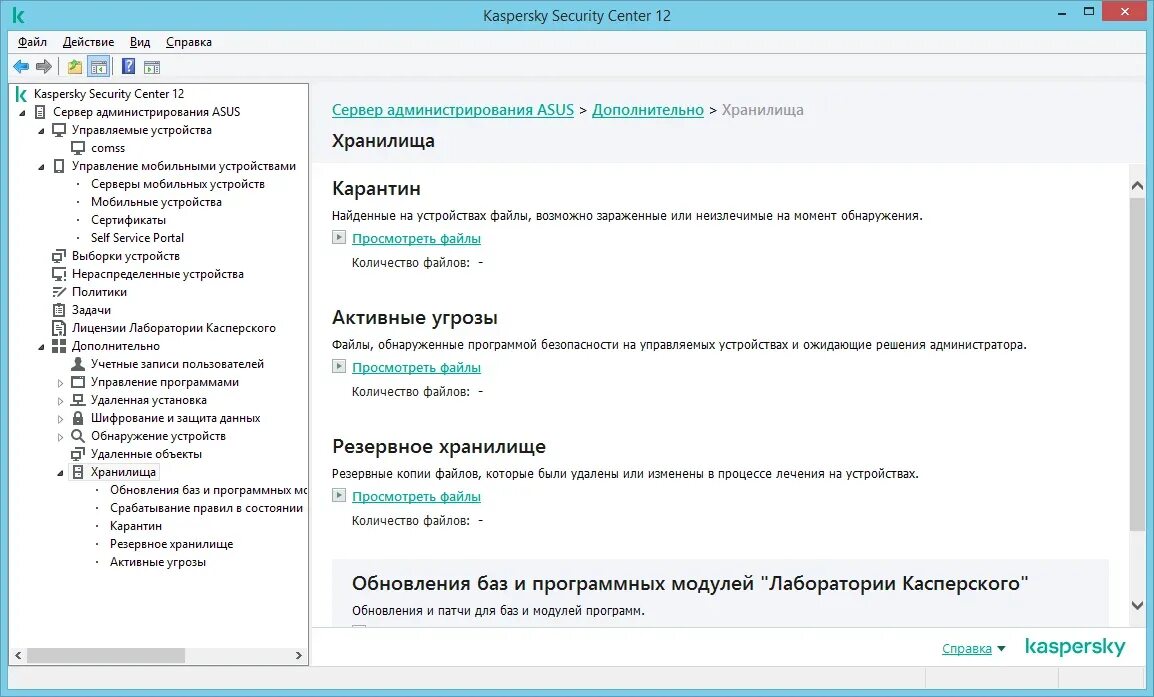Select Мобильные устройства in the tree
The width and height of the screenshot is (1154, 697).
(156, 202)
